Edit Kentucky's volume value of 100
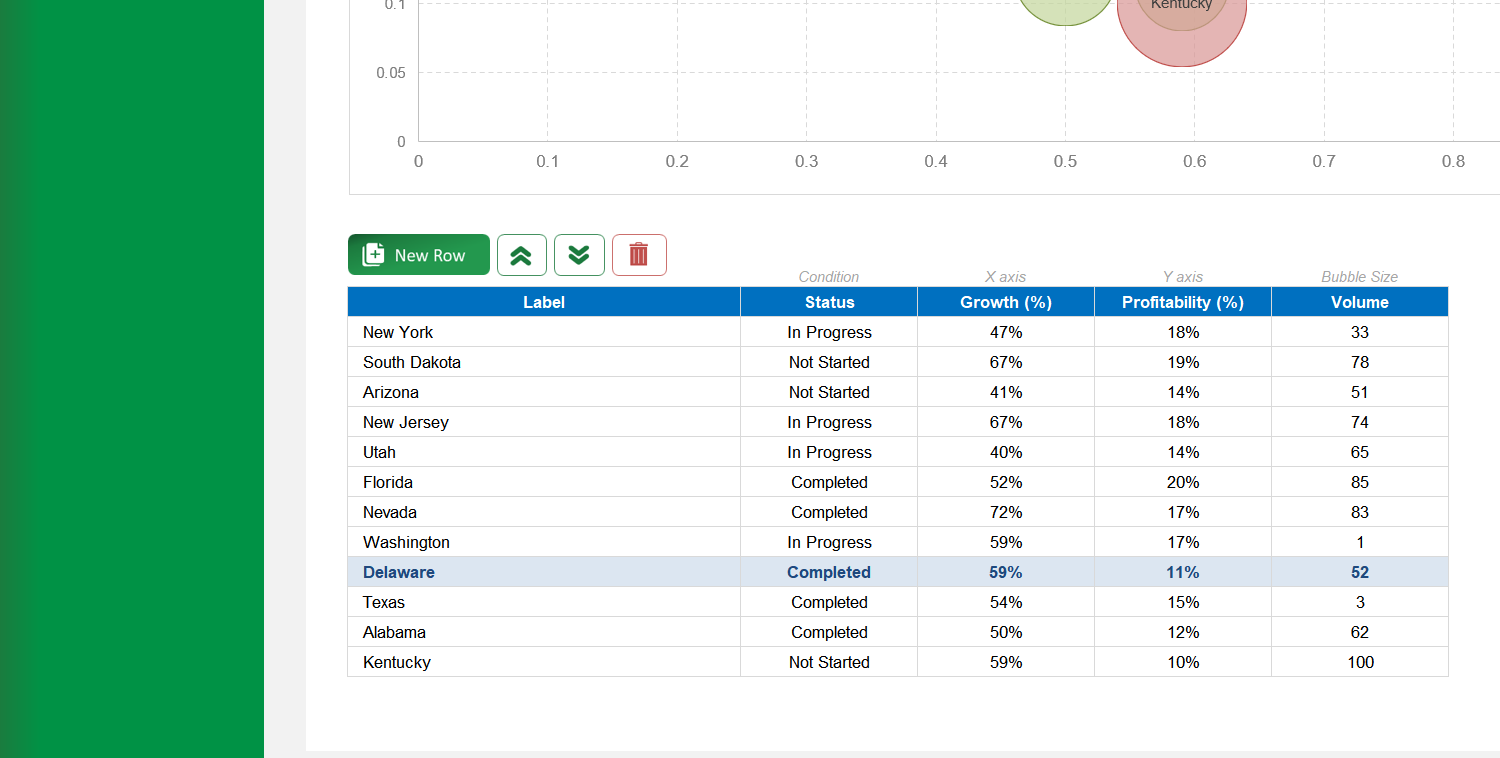The width and height of the screenshot is (1500, 758). [x=1359, y=662]
